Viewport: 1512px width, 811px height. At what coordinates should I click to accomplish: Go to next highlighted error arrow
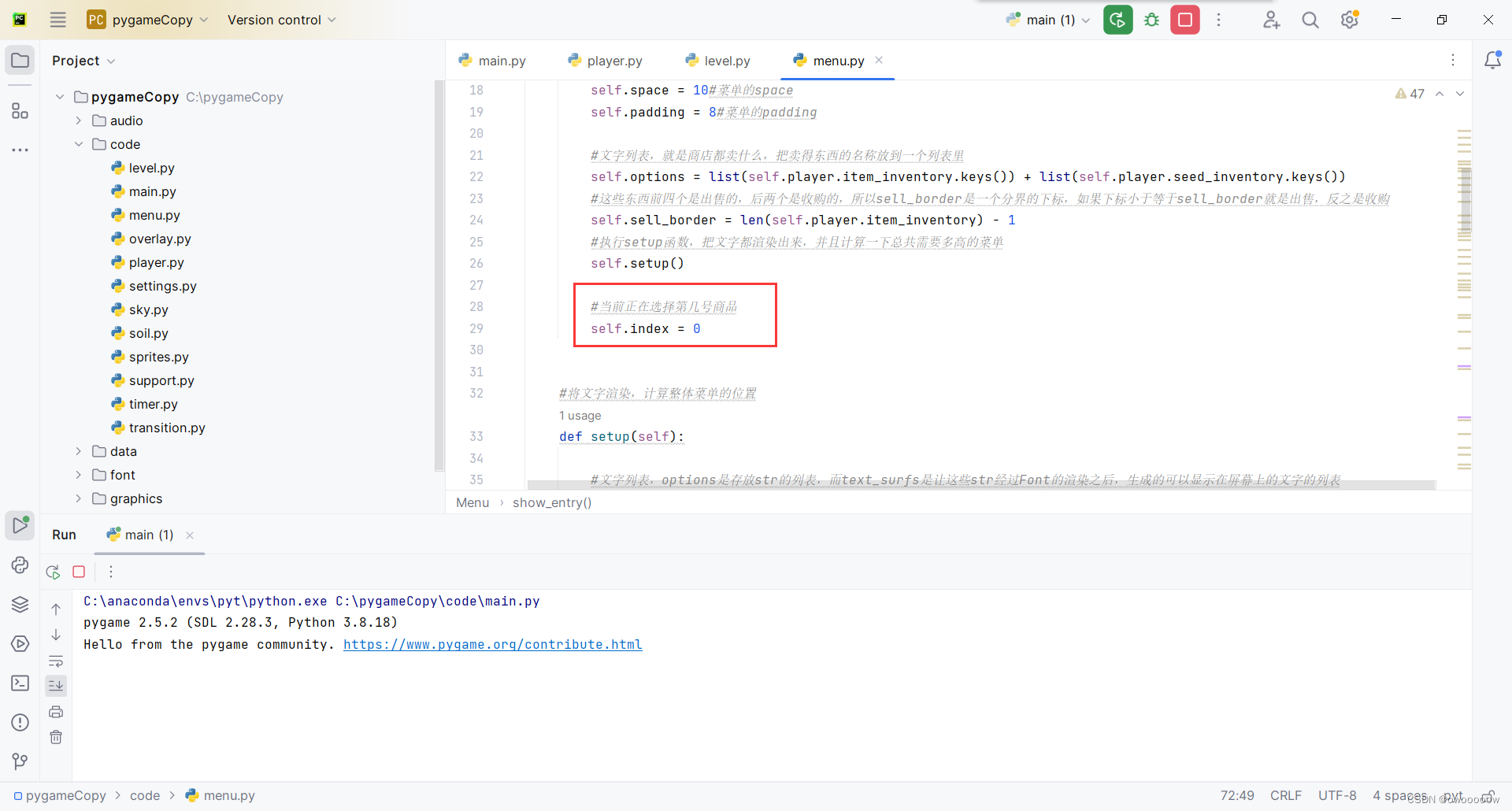[x=1460, y=94]
